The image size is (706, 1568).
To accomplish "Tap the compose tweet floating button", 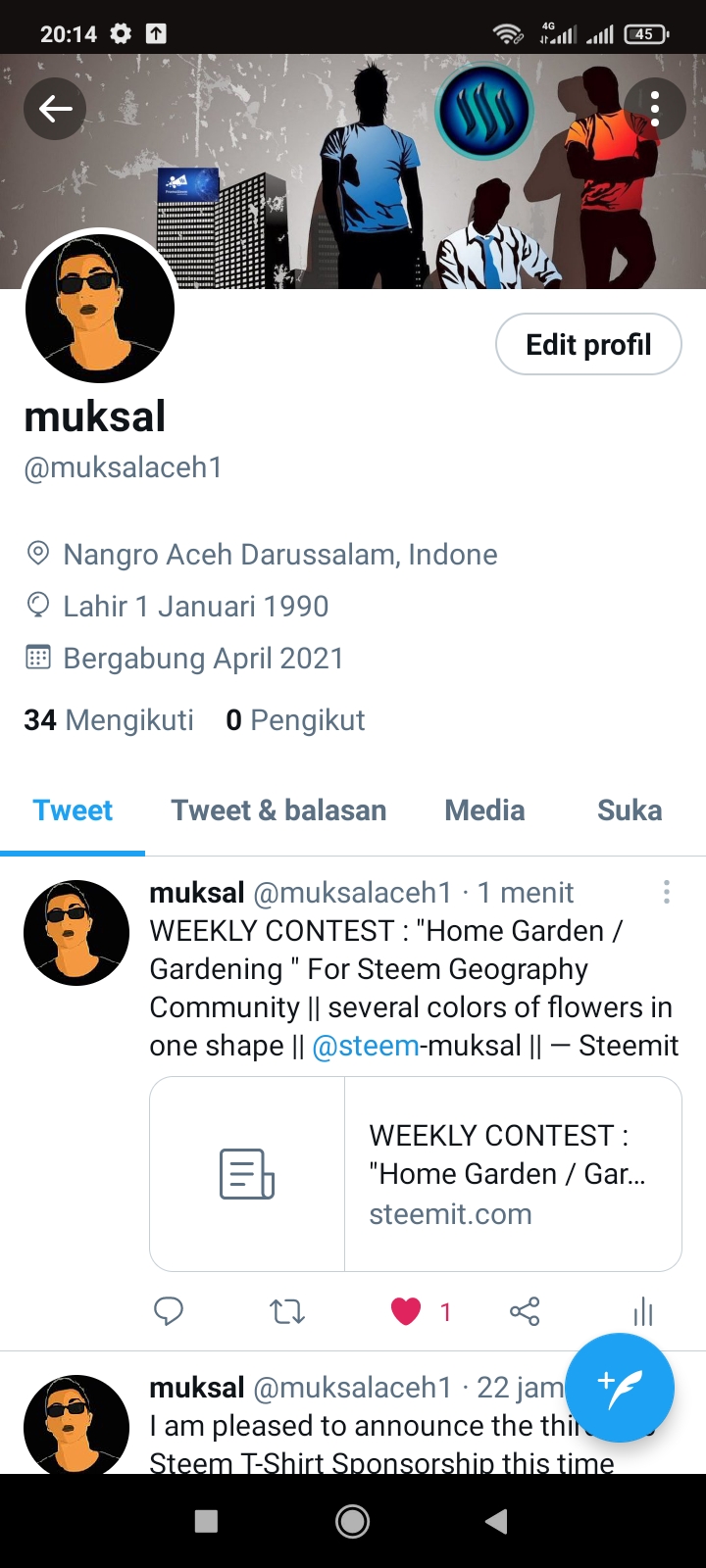I will 620,1388.
